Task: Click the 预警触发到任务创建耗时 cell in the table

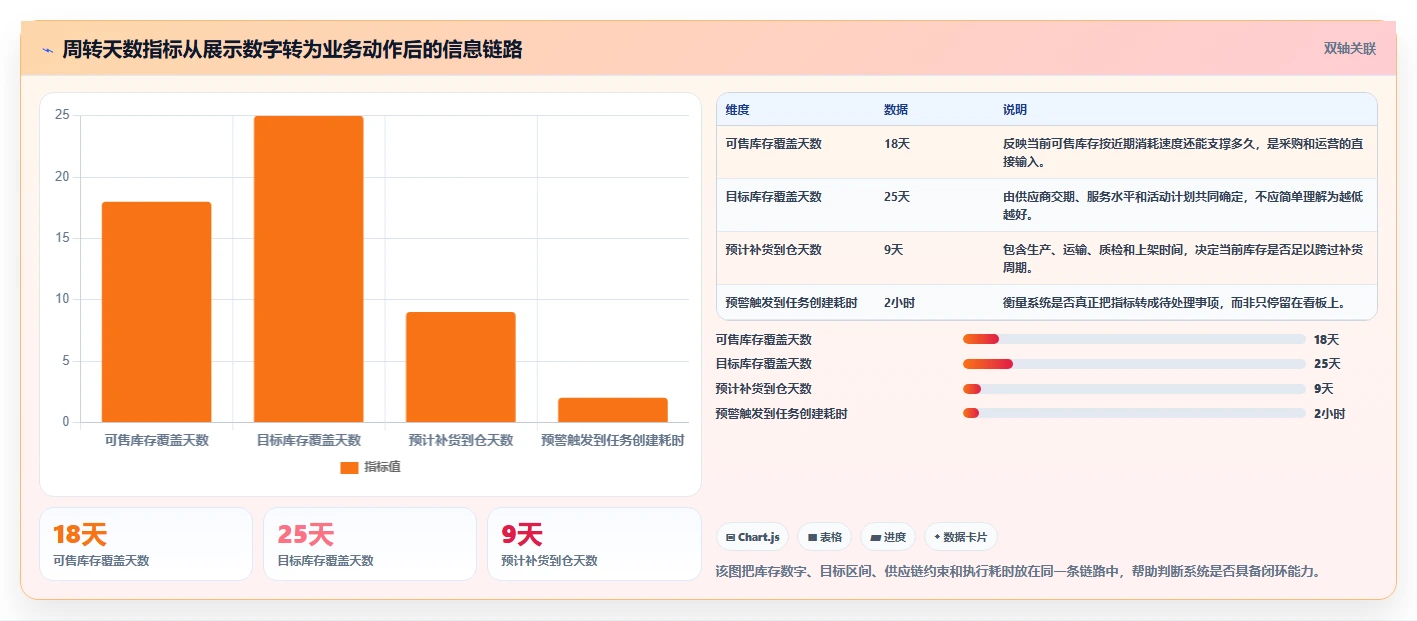Action: click(792, 302)
